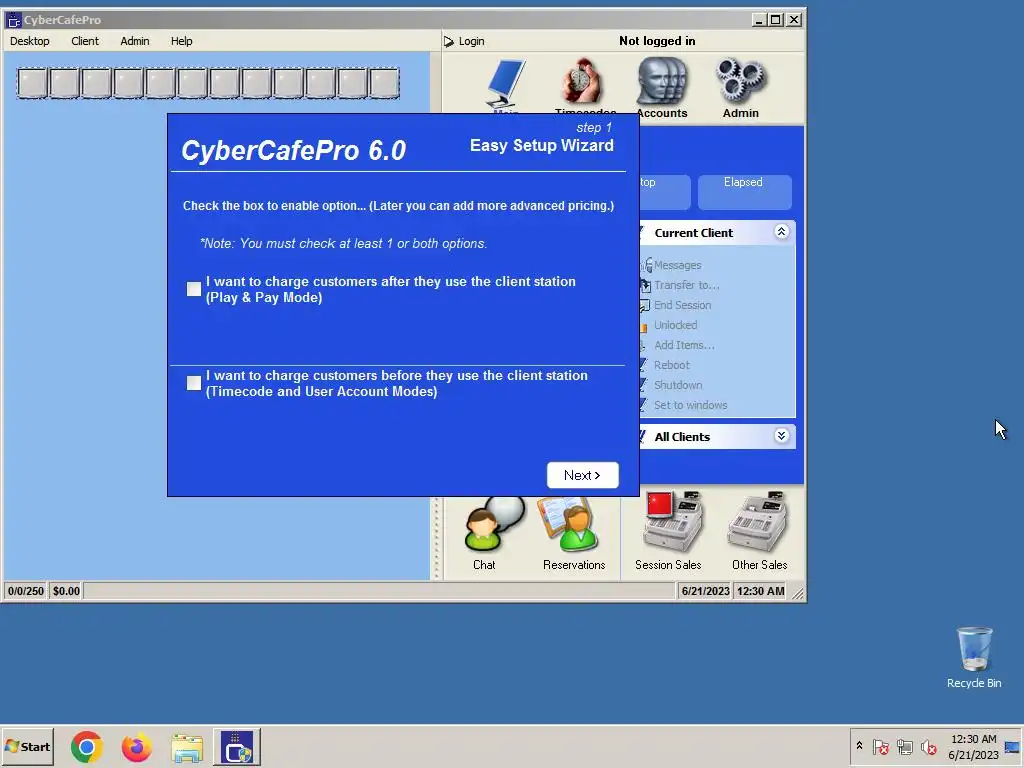1024x768 pixels.
Task: Click the status bar date 6/21/2023
Action: 705,591
